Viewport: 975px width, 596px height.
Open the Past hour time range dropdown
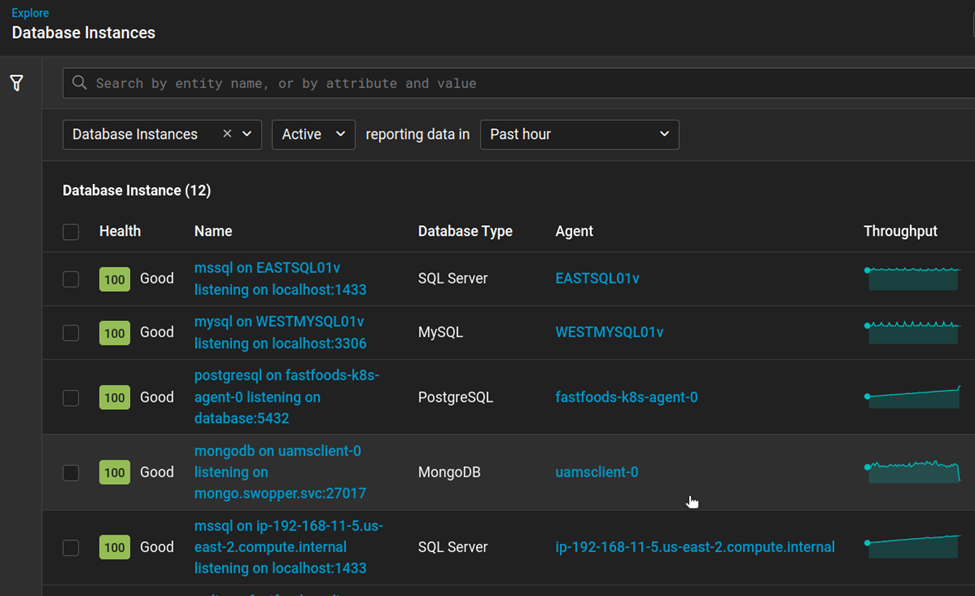579,134
